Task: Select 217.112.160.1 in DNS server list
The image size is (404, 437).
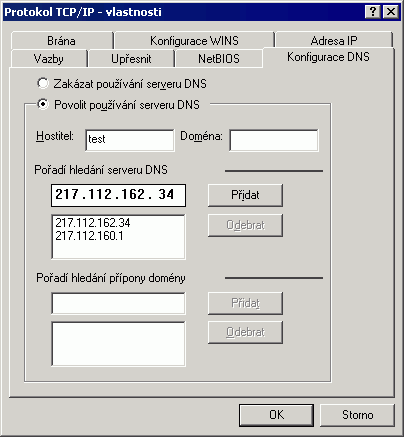Action: tap(89, 236)
